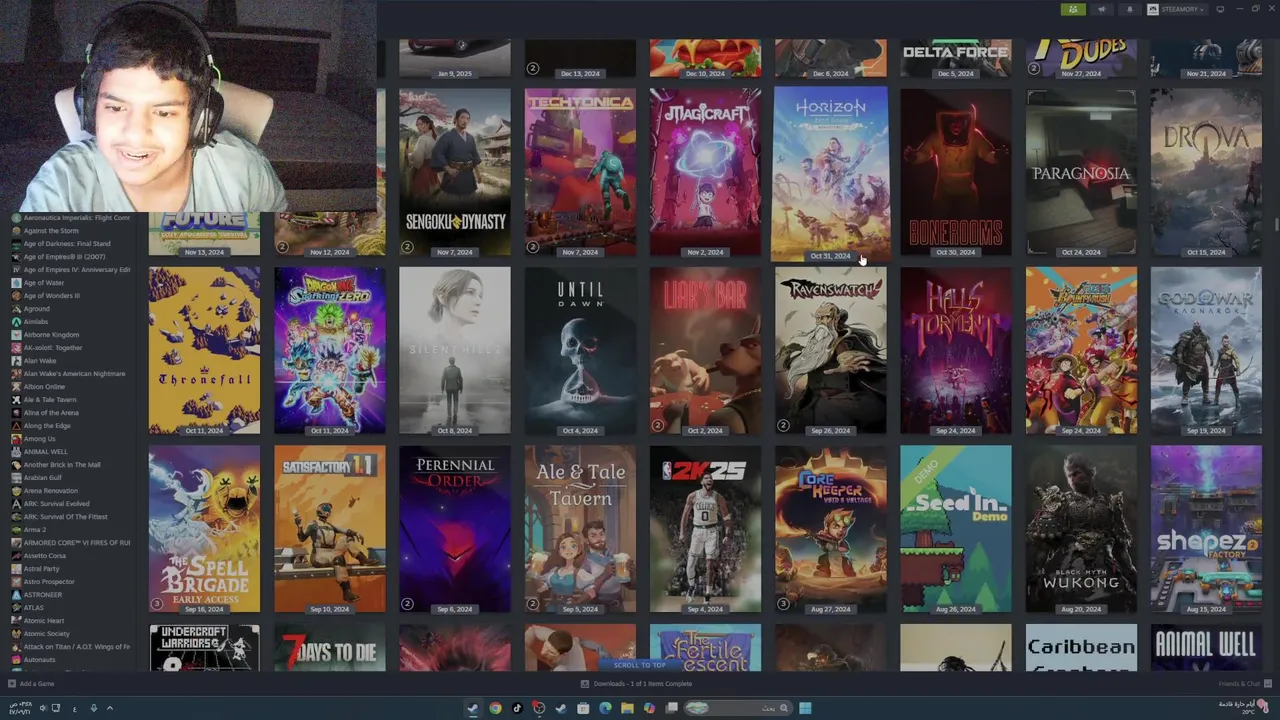Screen dimensions: 1280x720
Task: Select the Liar's Bar cover
Action: click(705, 351)
